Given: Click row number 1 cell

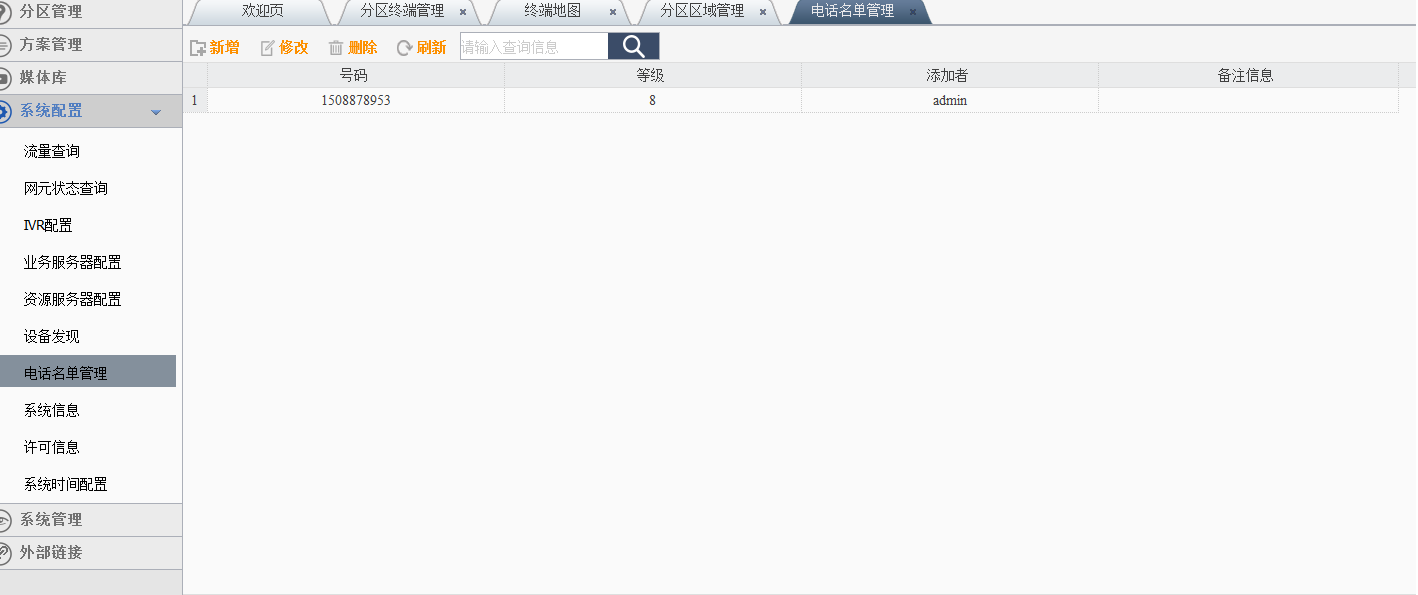Looking at the screenshot, I should point(194,100).
